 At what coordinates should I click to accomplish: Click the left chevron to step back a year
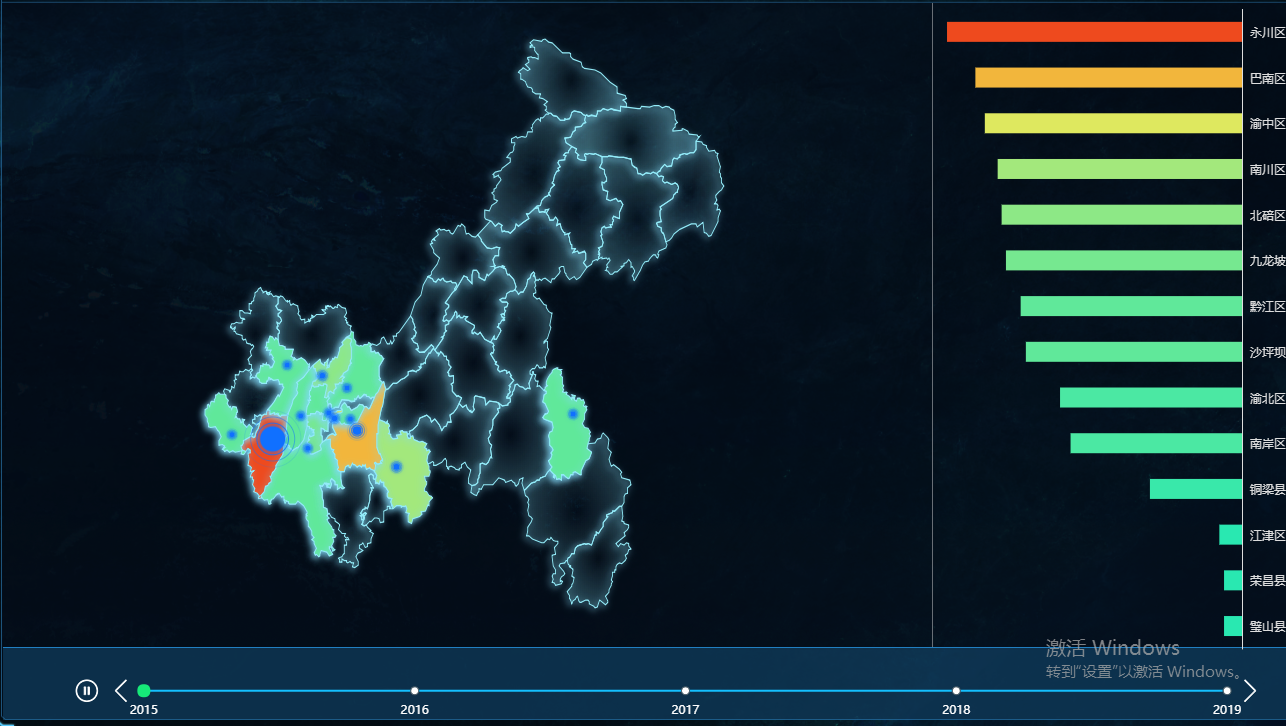coord(120,690)
